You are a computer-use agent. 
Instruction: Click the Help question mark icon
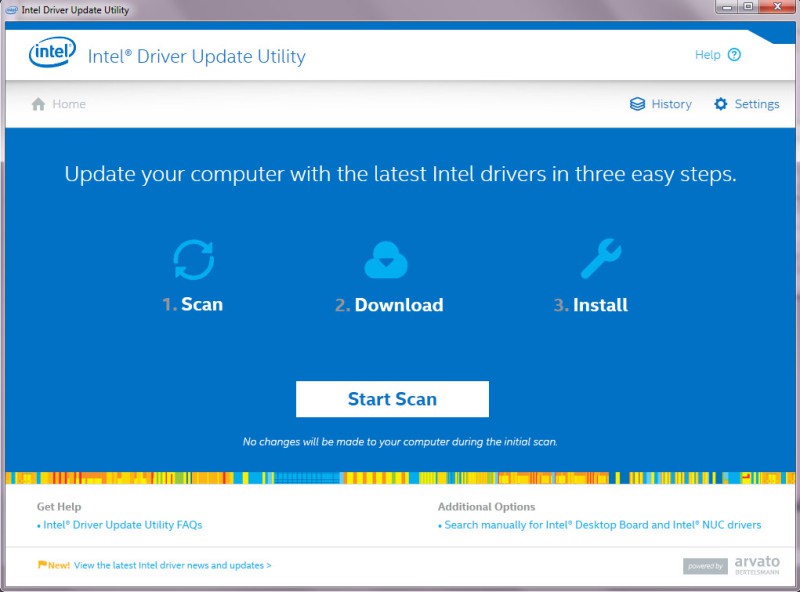click(x=734, y=55)
